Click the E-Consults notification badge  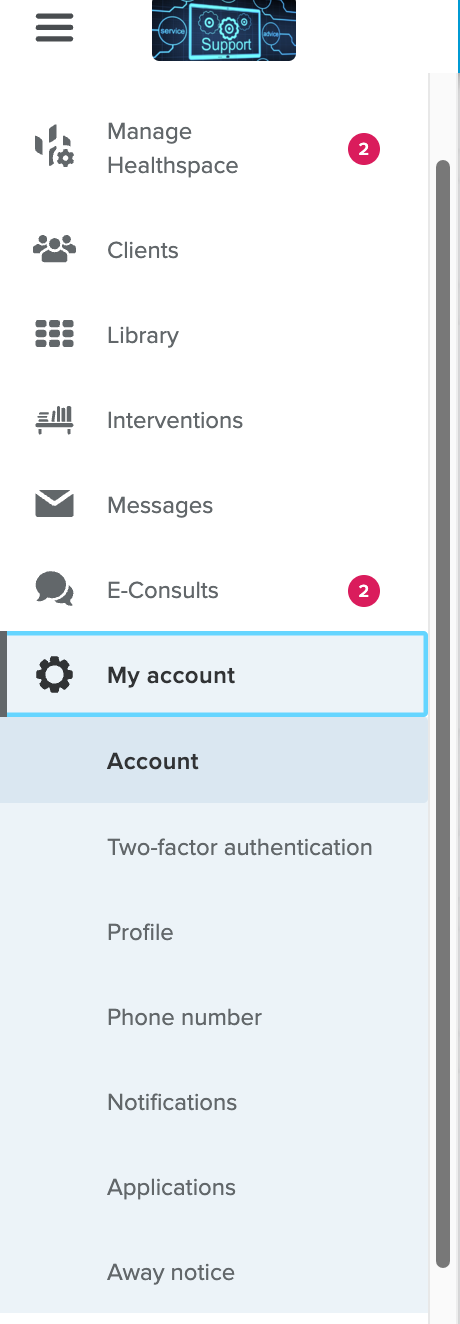coord(364,591)
